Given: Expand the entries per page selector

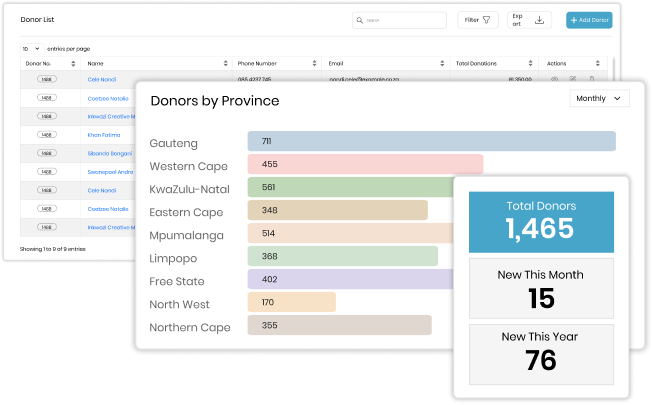Looking at the screenshot, I should coord(31,48).
